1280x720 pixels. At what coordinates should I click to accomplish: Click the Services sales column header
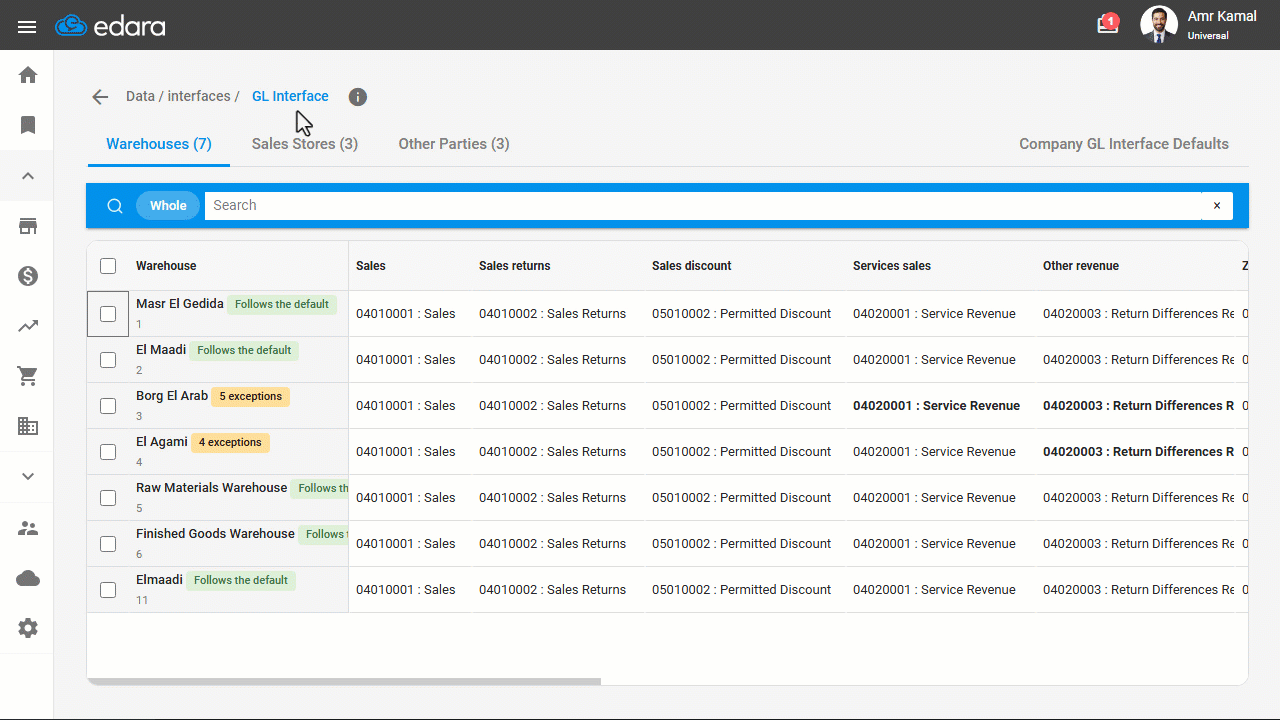pos(892,266)
